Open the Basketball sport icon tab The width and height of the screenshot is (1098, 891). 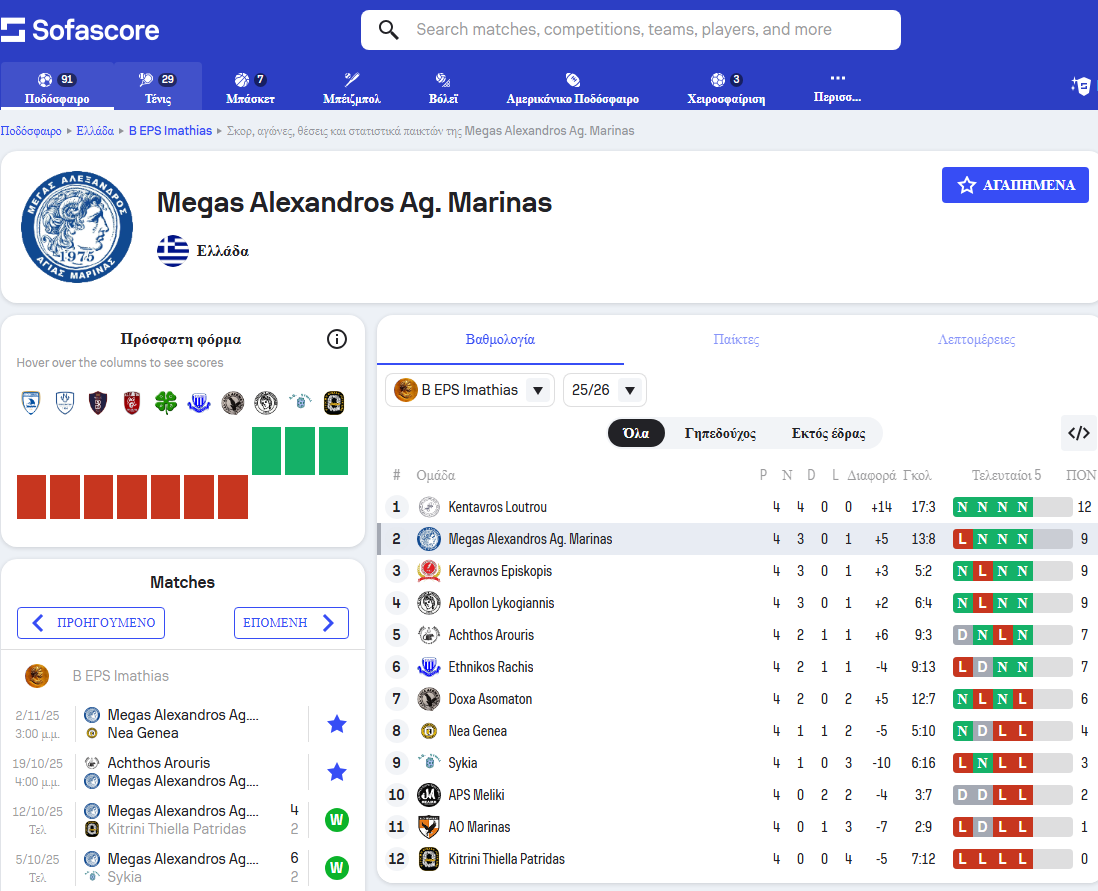pos(250,87)
